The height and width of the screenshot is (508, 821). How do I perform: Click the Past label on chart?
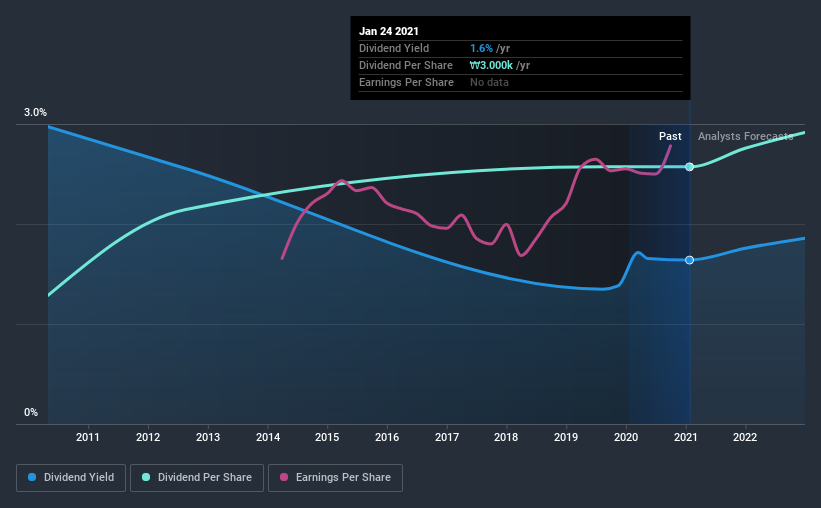[670, 136]
